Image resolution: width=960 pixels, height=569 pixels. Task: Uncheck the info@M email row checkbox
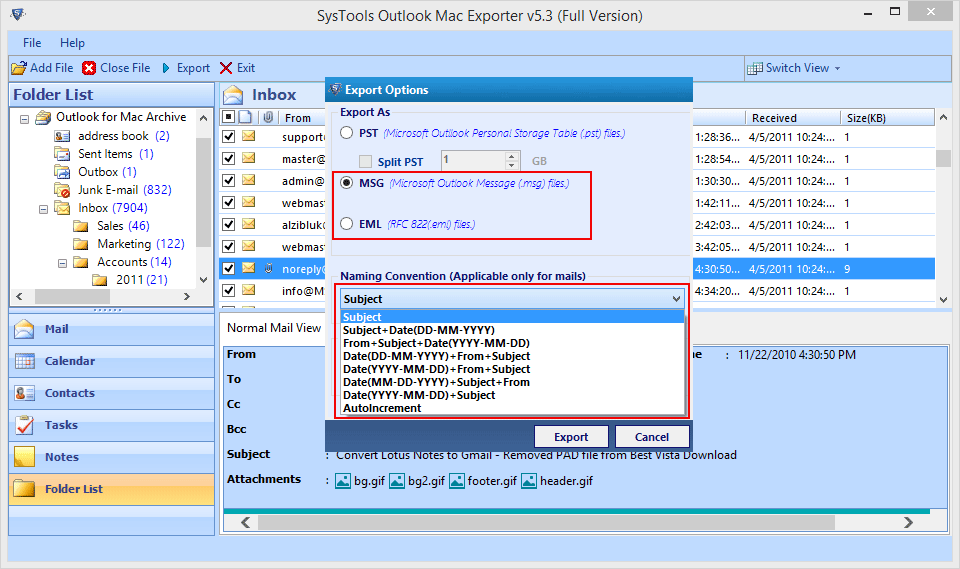click(228, 290)
